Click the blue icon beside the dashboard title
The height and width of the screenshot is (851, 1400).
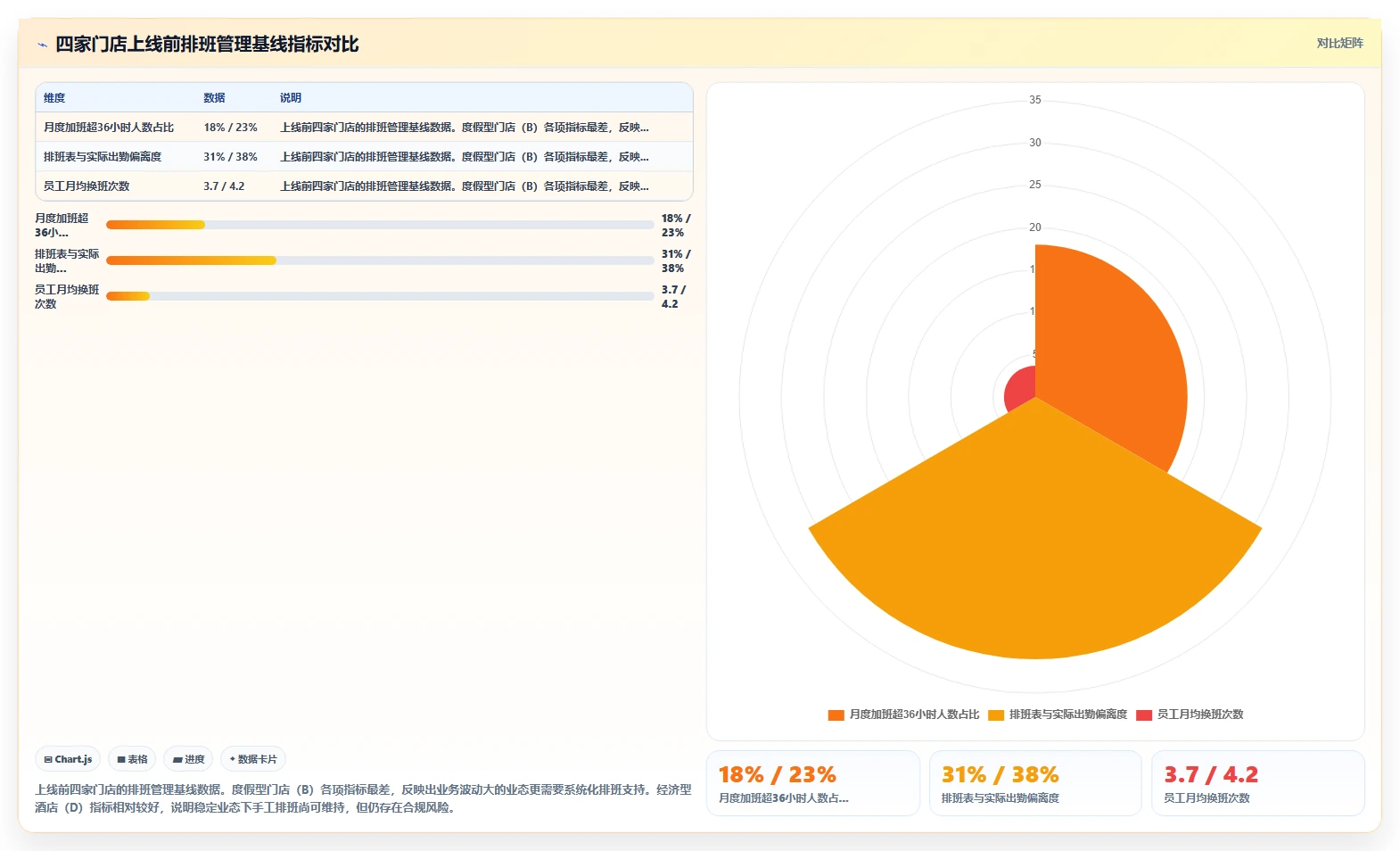click(x=42, y=45)
